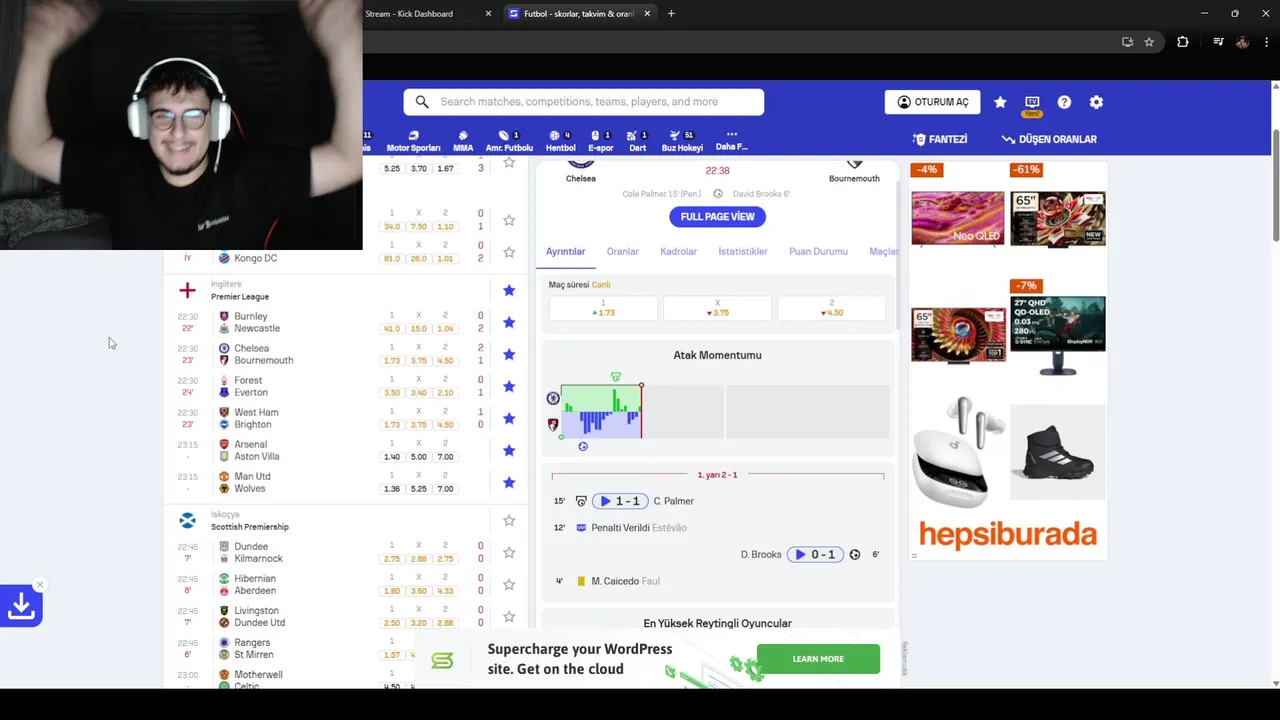Open the settings gear in site header
Screen dimensions: 1280x720
pyautogui.click(x=1096, y=102)
